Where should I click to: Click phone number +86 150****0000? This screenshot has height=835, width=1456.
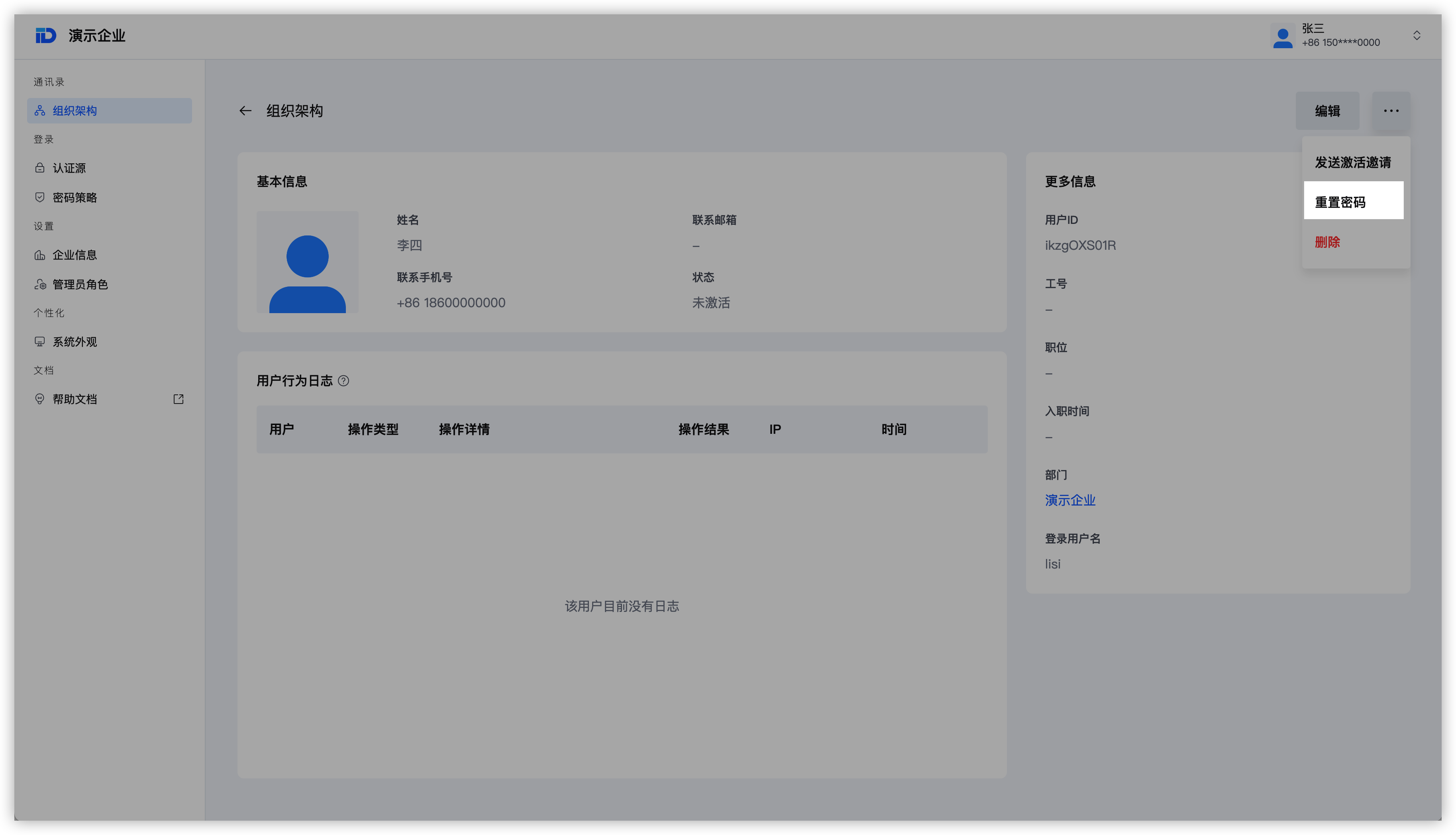coord(1341,43)
